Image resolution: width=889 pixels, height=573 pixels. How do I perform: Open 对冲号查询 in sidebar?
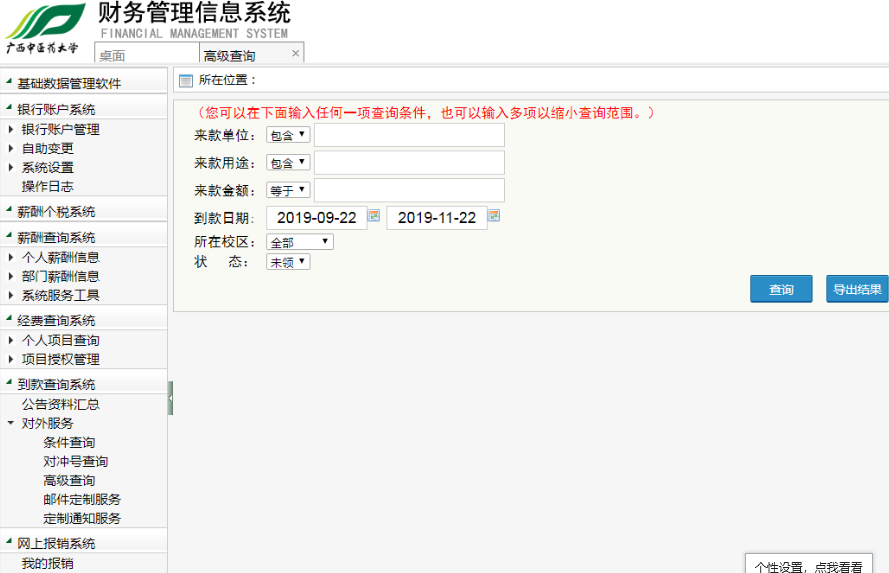tap(75, 461)
